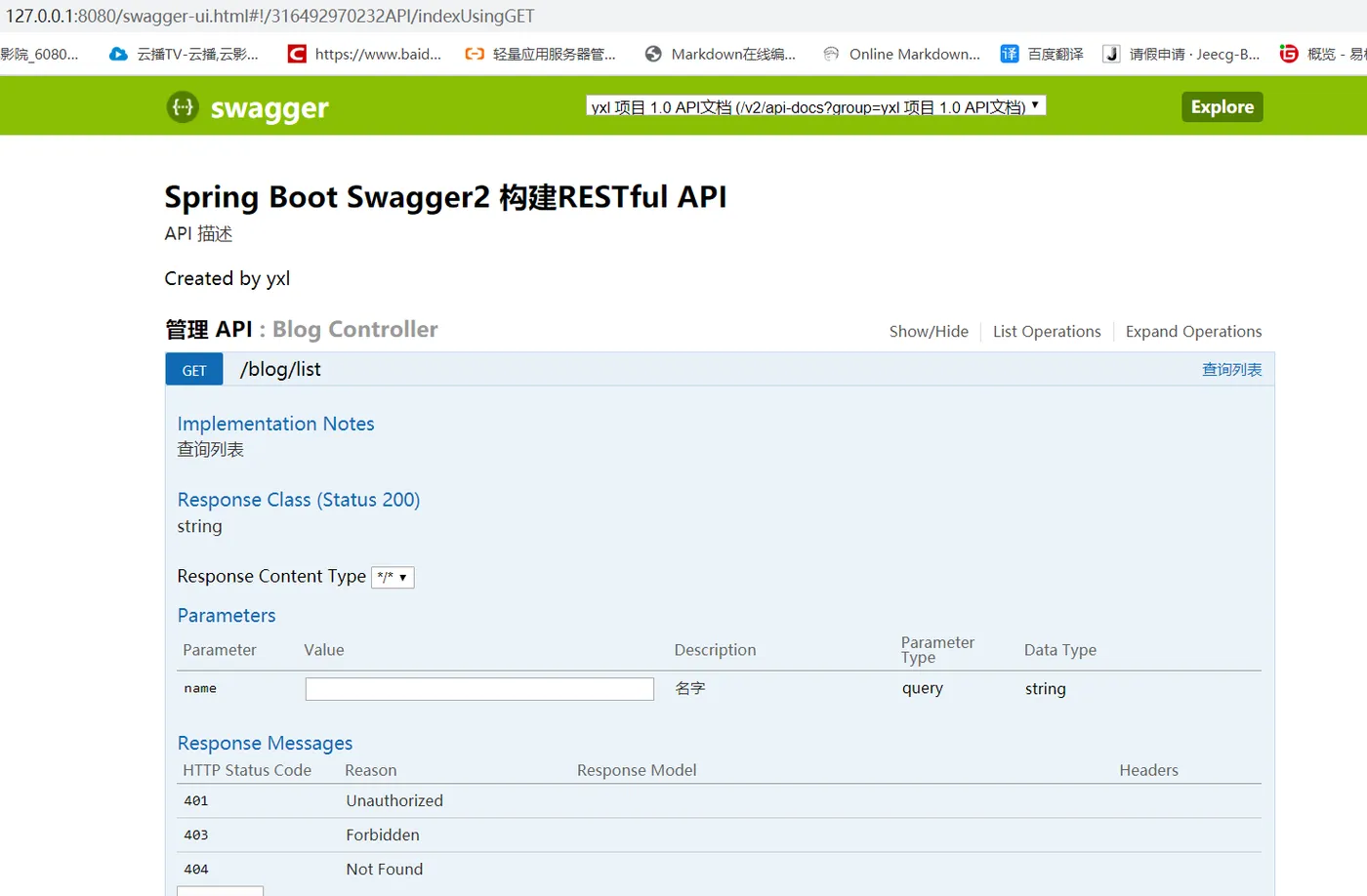
Task: Click the Forbidden reason text
Action: pyautogui.click(x=383, y=835)
